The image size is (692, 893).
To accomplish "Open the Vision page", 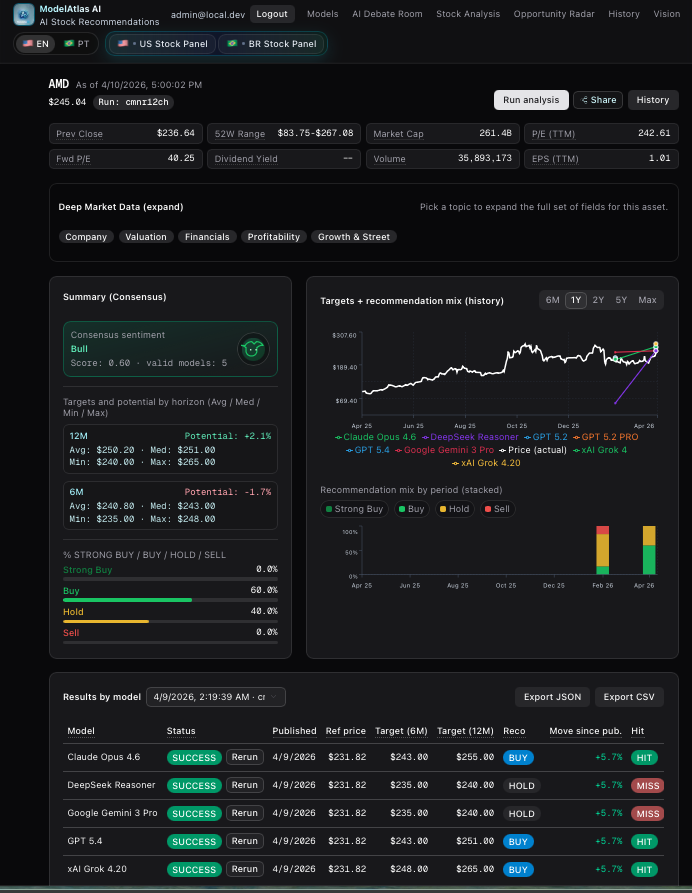I will click(667, 14).
